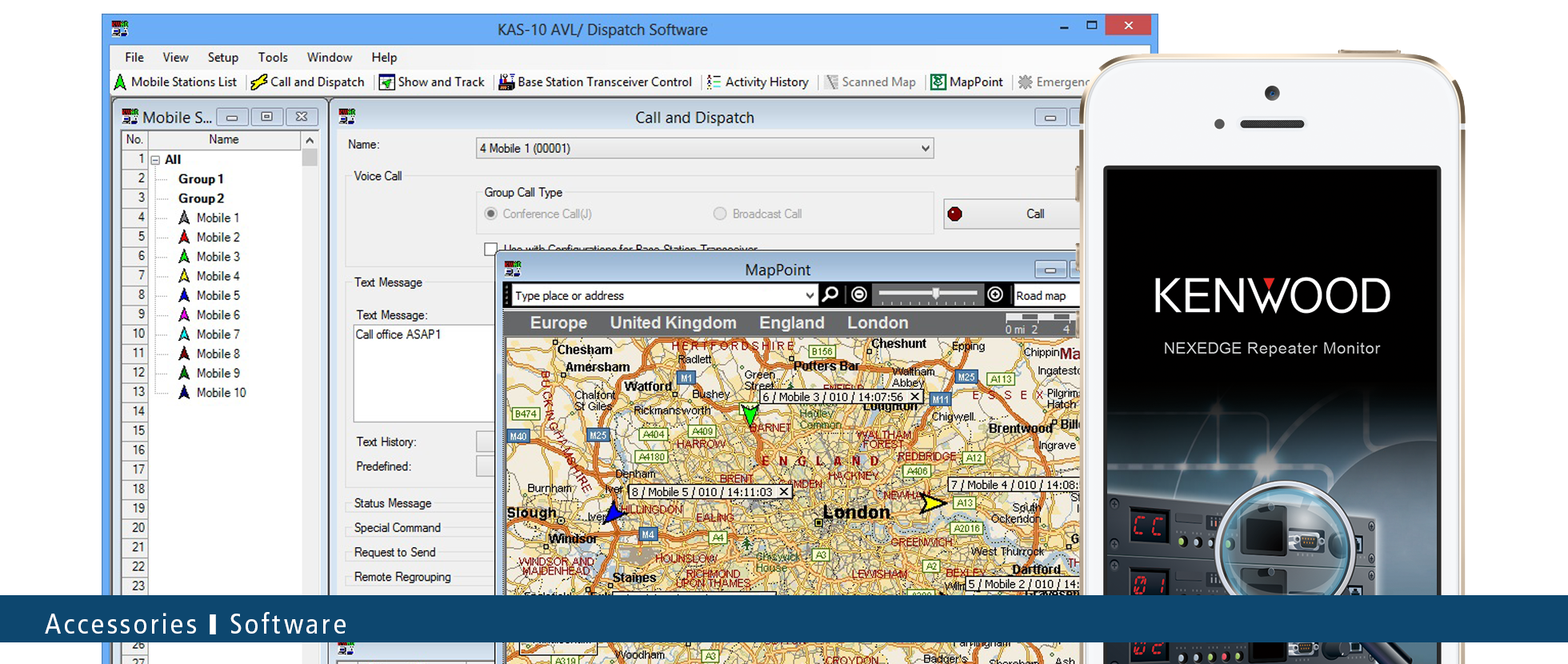Enable Use with Configurations checkbox
1568x664 pixels.
490,249
